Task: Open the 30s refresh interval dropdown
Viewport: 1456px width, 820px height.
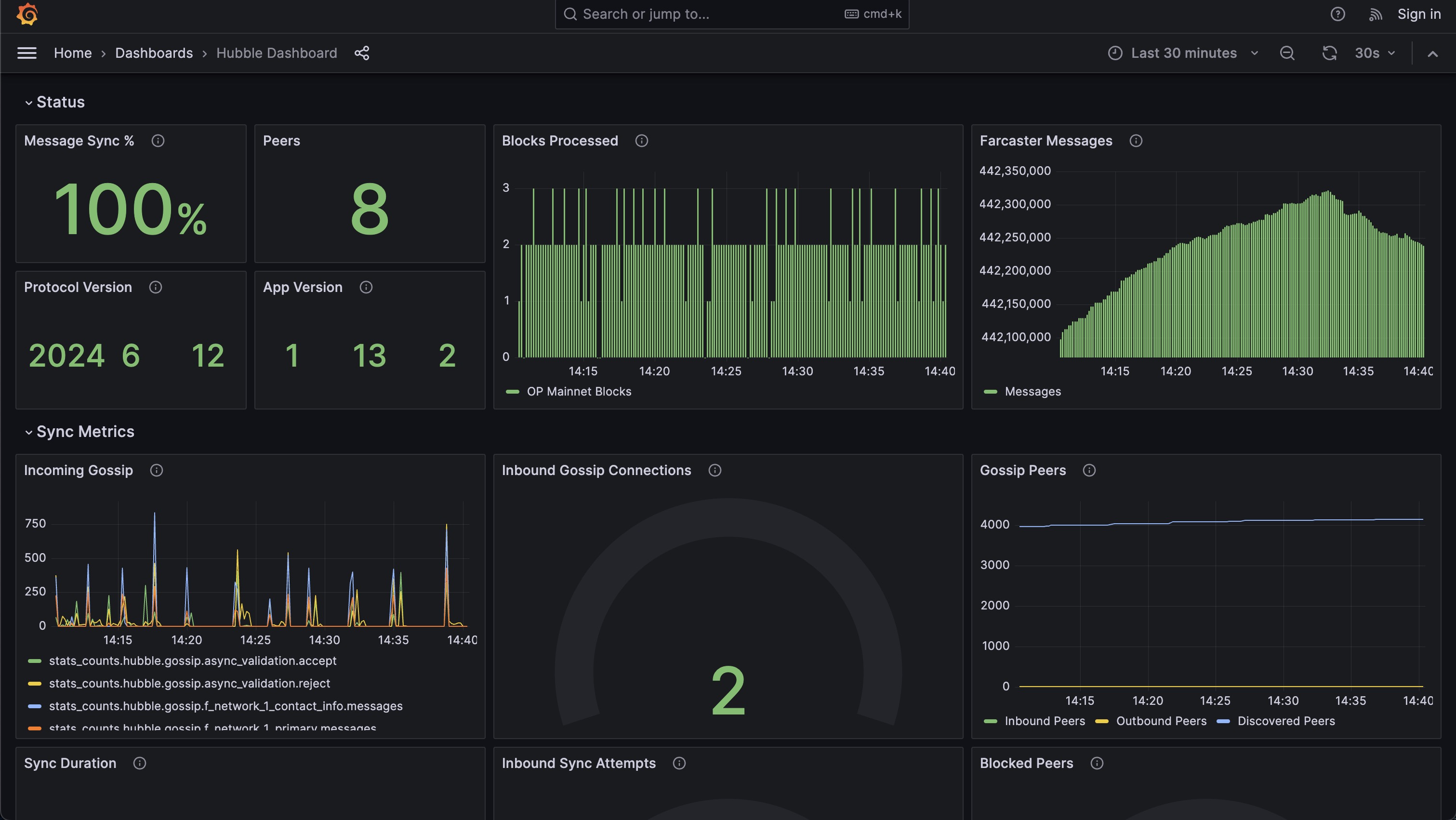Action: pyautogui.click(x=1375, y=53)
